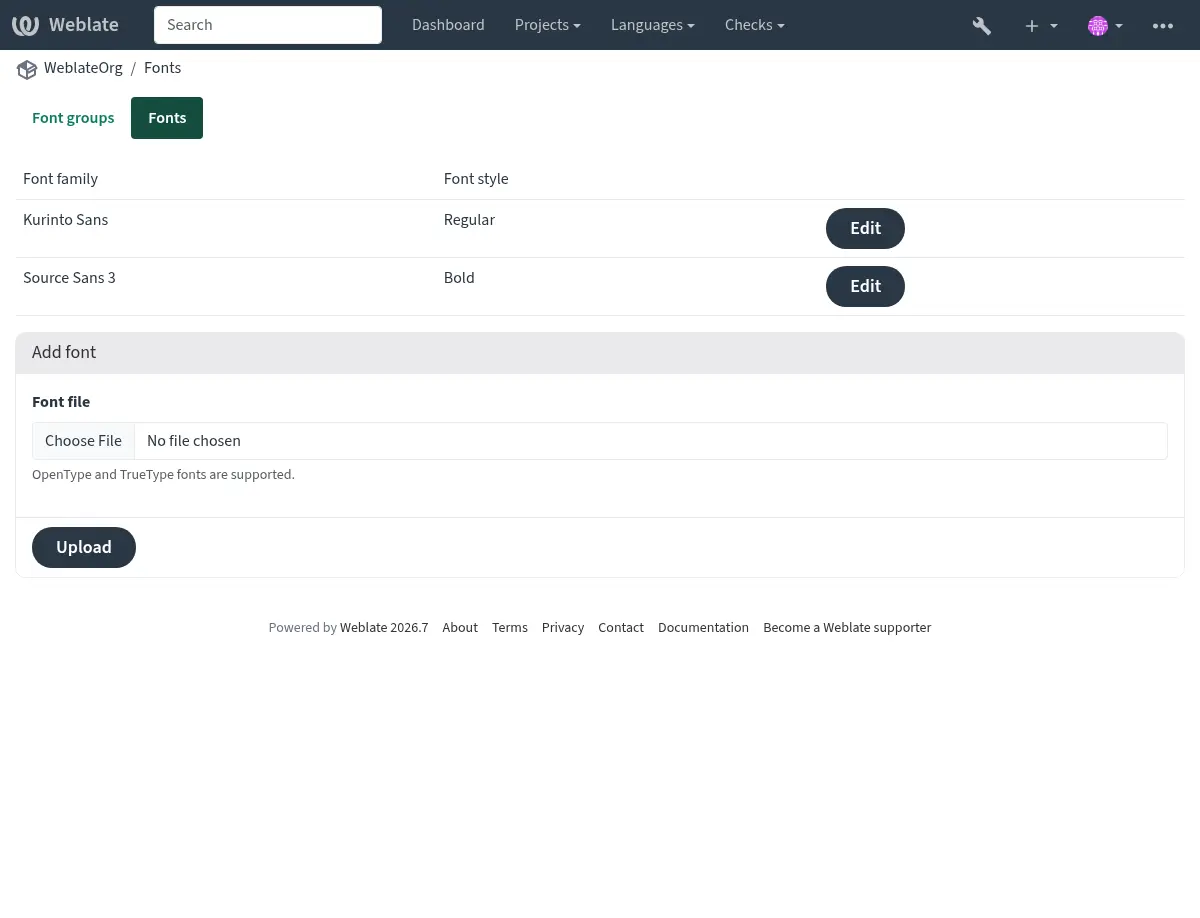This screenshot has height=918, width=1200.
Task: Open the plus add menu
Action: tap(1041, 25)
